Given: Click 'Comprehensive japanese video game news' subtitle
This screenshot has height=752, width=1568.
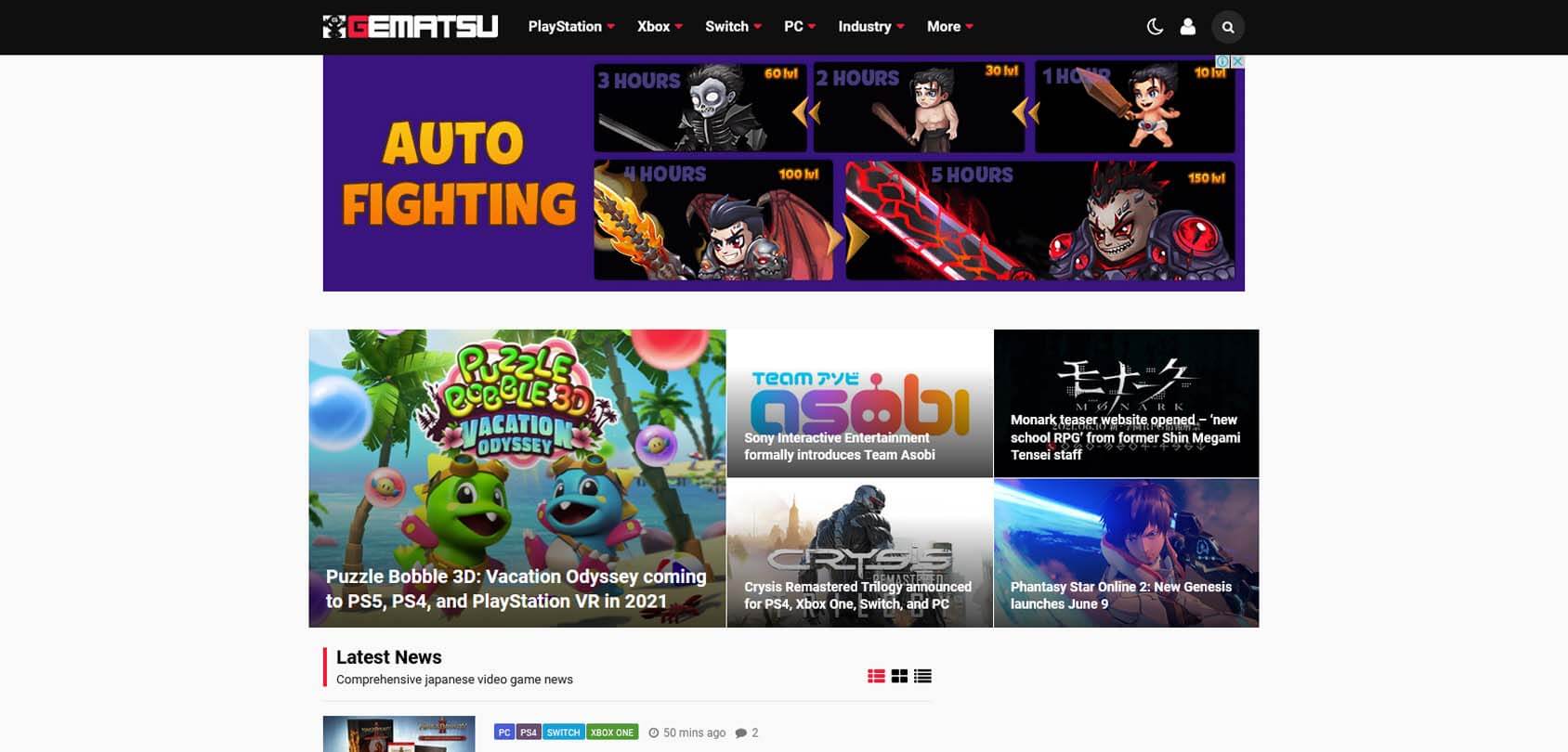Looking at the screenshot, I should tap(454, 680).
